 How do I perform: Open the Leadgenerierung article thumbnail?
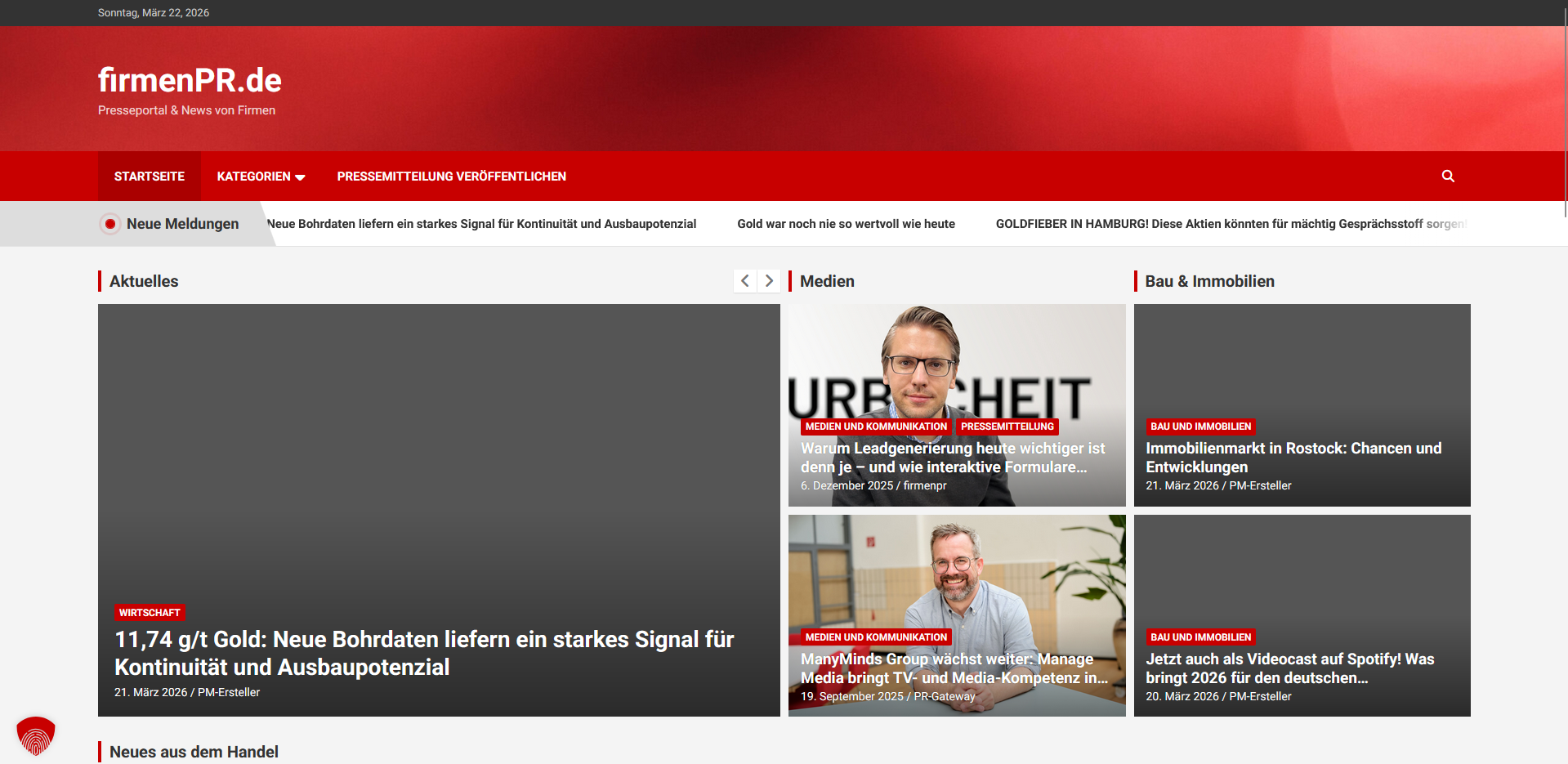[956, 360]
